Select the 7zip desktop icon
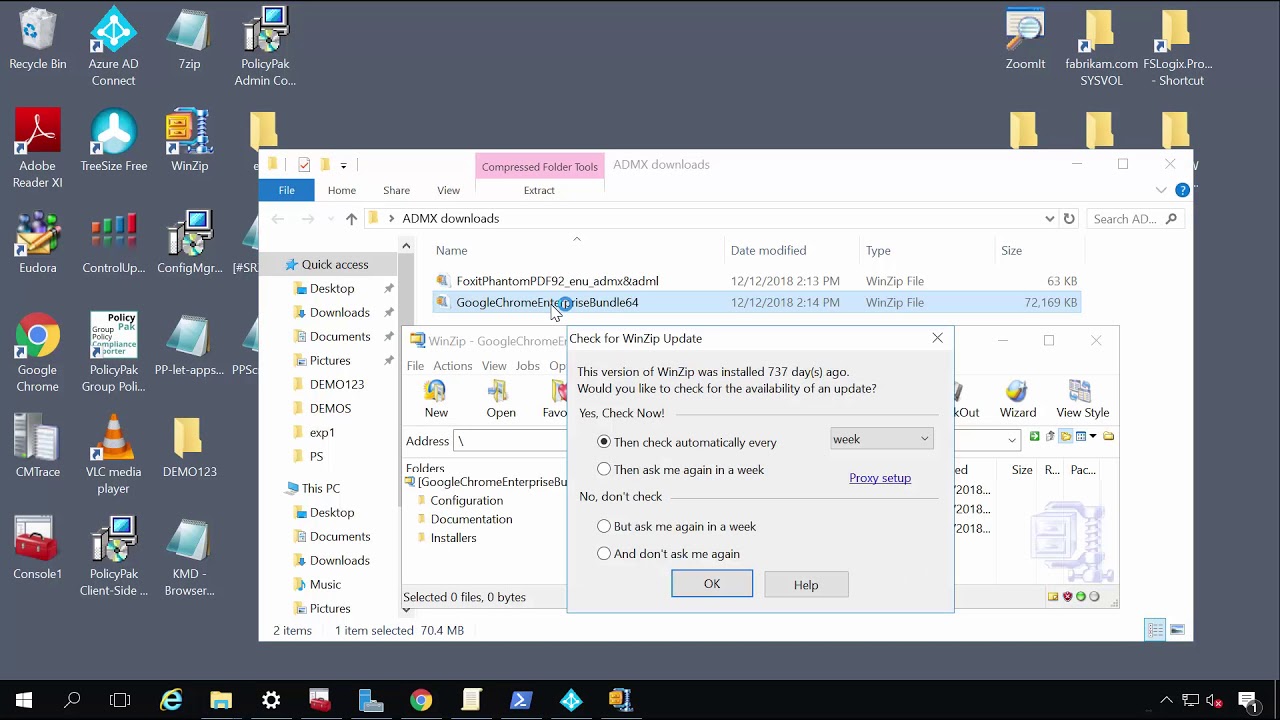The height and width of the screenshot is (720, 1280). coord(189,40)
